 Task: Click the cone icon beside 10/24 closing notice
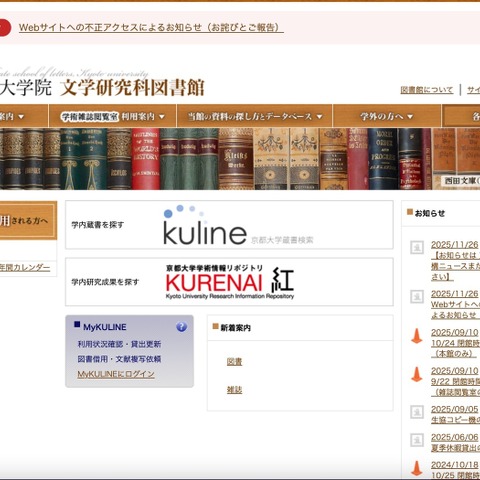[417, 336]
